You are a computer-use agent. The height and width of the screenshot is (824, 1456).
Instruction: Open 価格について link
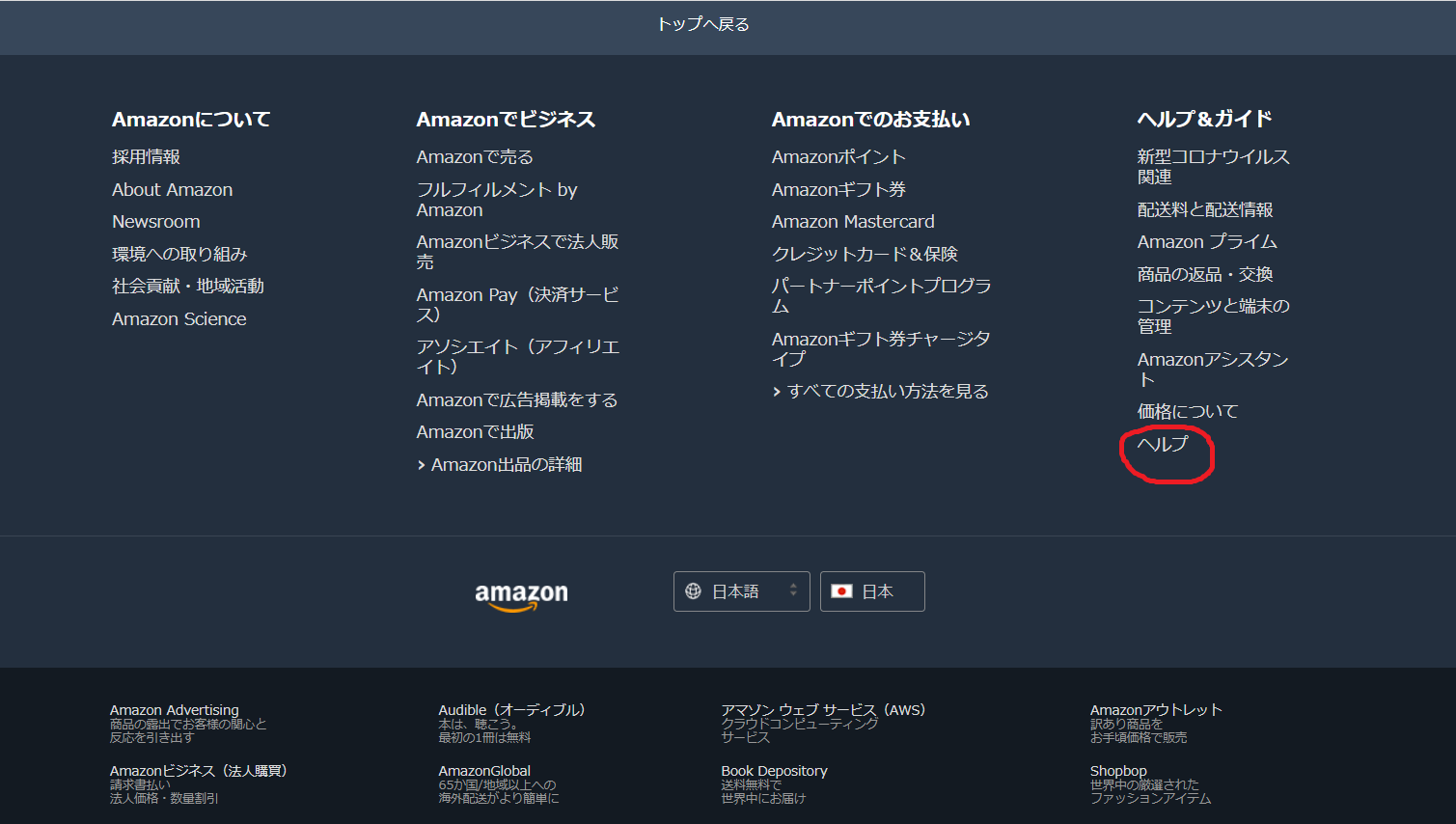click(x=1188, y=412)
